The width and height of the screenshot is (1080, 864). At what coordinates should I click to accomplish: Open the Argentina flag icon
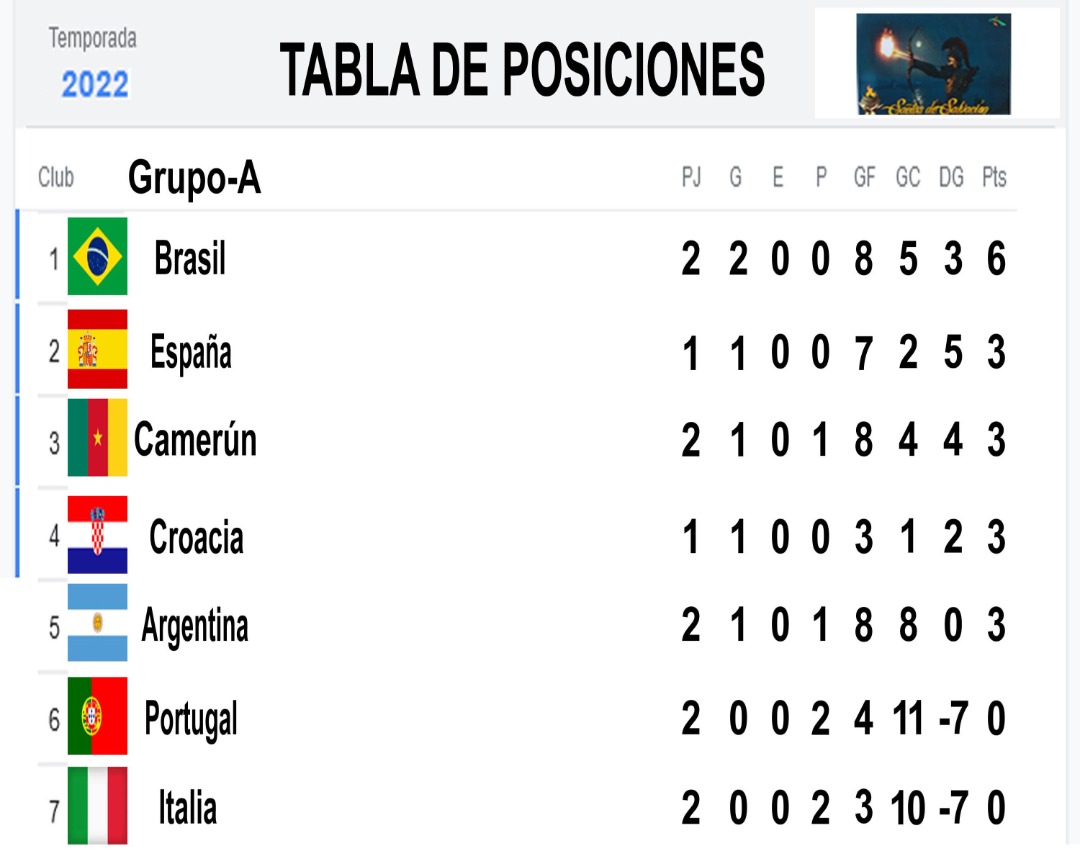97,623
